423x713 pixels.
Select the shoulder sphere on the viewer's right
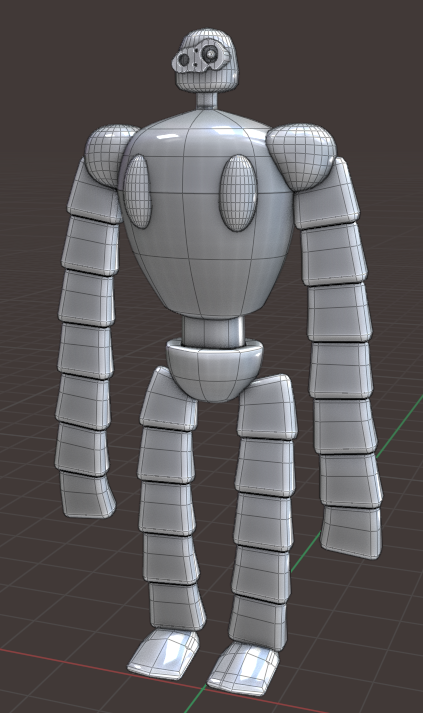(x=302, y=156)
